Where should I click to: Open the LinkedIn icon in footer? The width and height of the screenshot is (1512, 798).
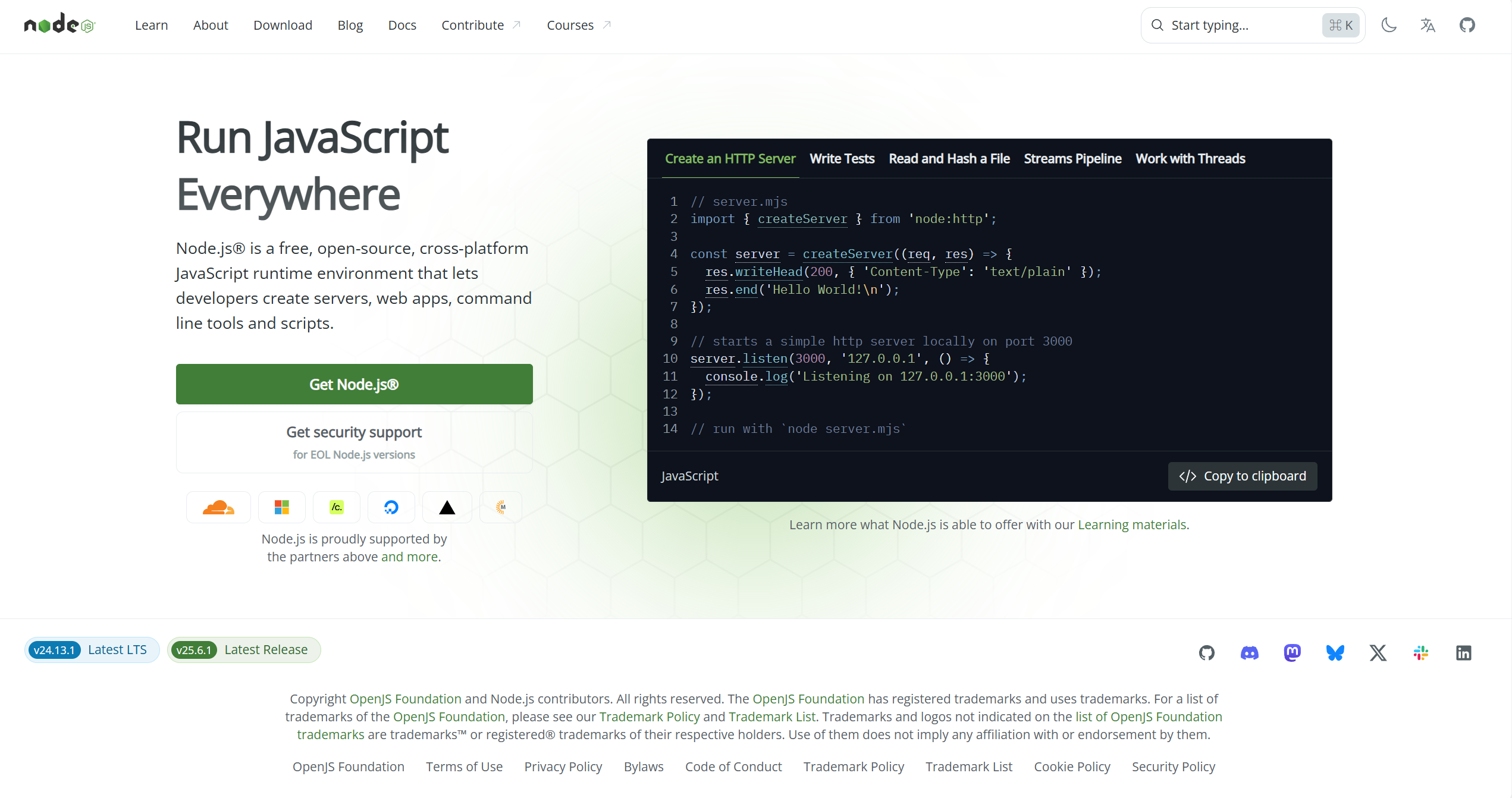[x=1463, y=653]
